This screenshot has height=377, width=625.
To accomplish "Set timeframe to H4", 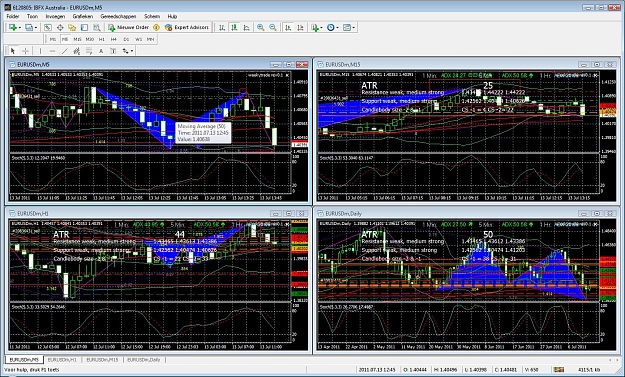I will click(114, 39).
